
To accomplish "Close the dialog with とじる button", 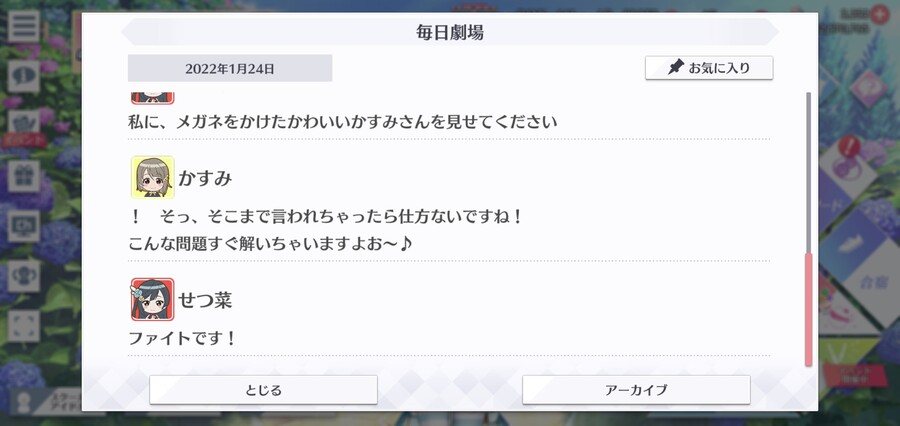I will [263, 390].
